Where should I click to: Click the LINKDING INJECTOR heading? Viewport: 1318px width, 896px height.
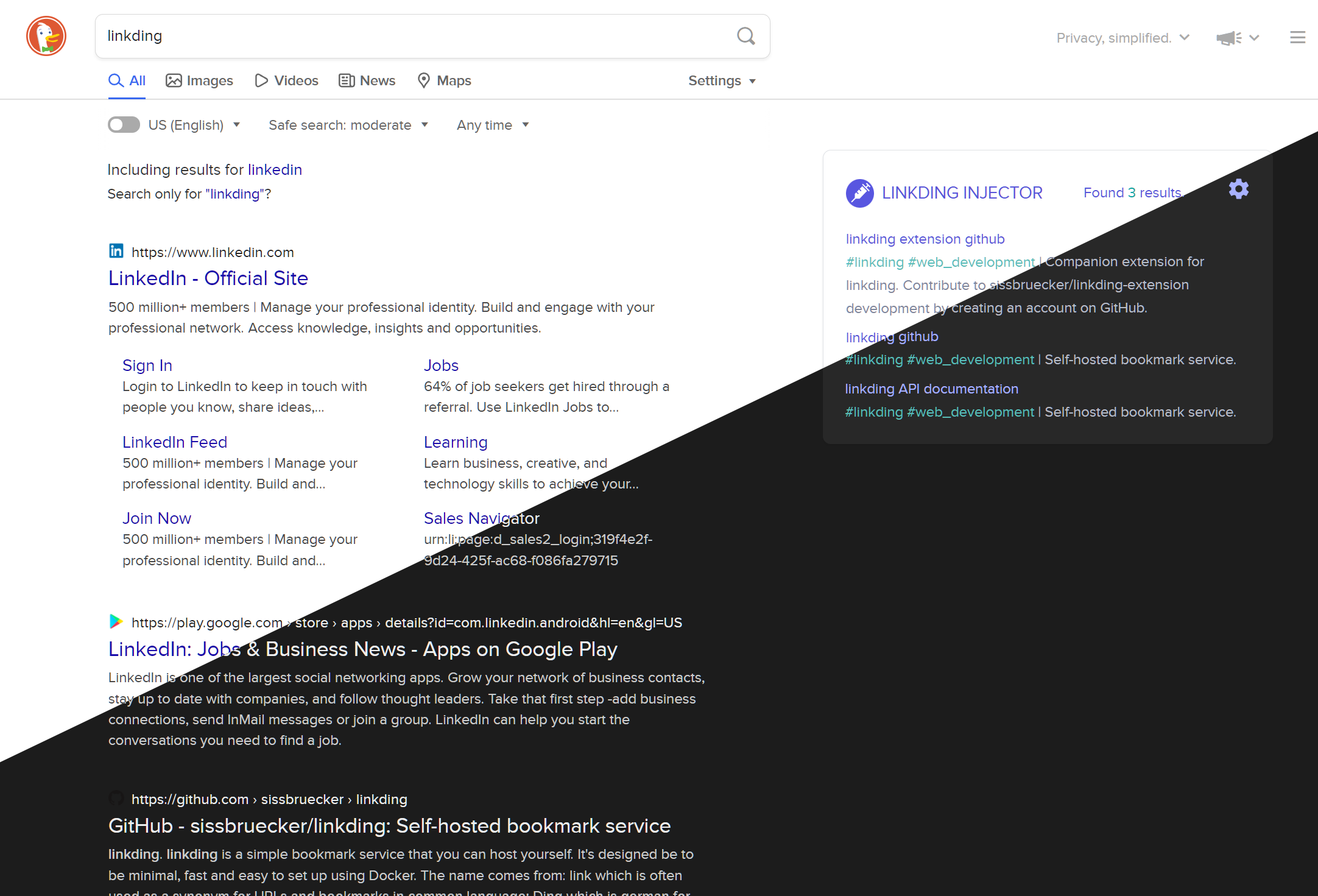(962, 193)
